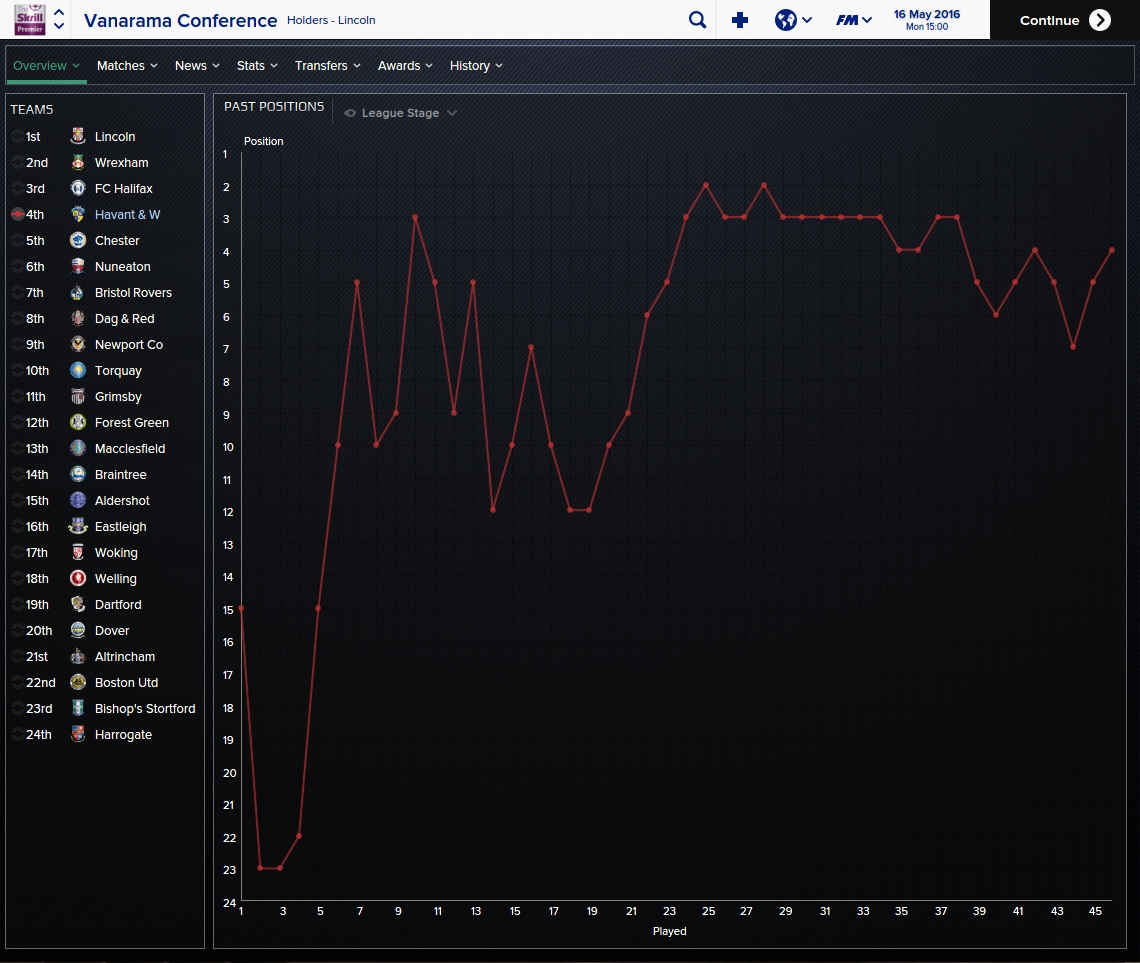Toggle graph line for 1st Lincoln
Viewport: 1140px width, 963px height.
coord(17,136)
